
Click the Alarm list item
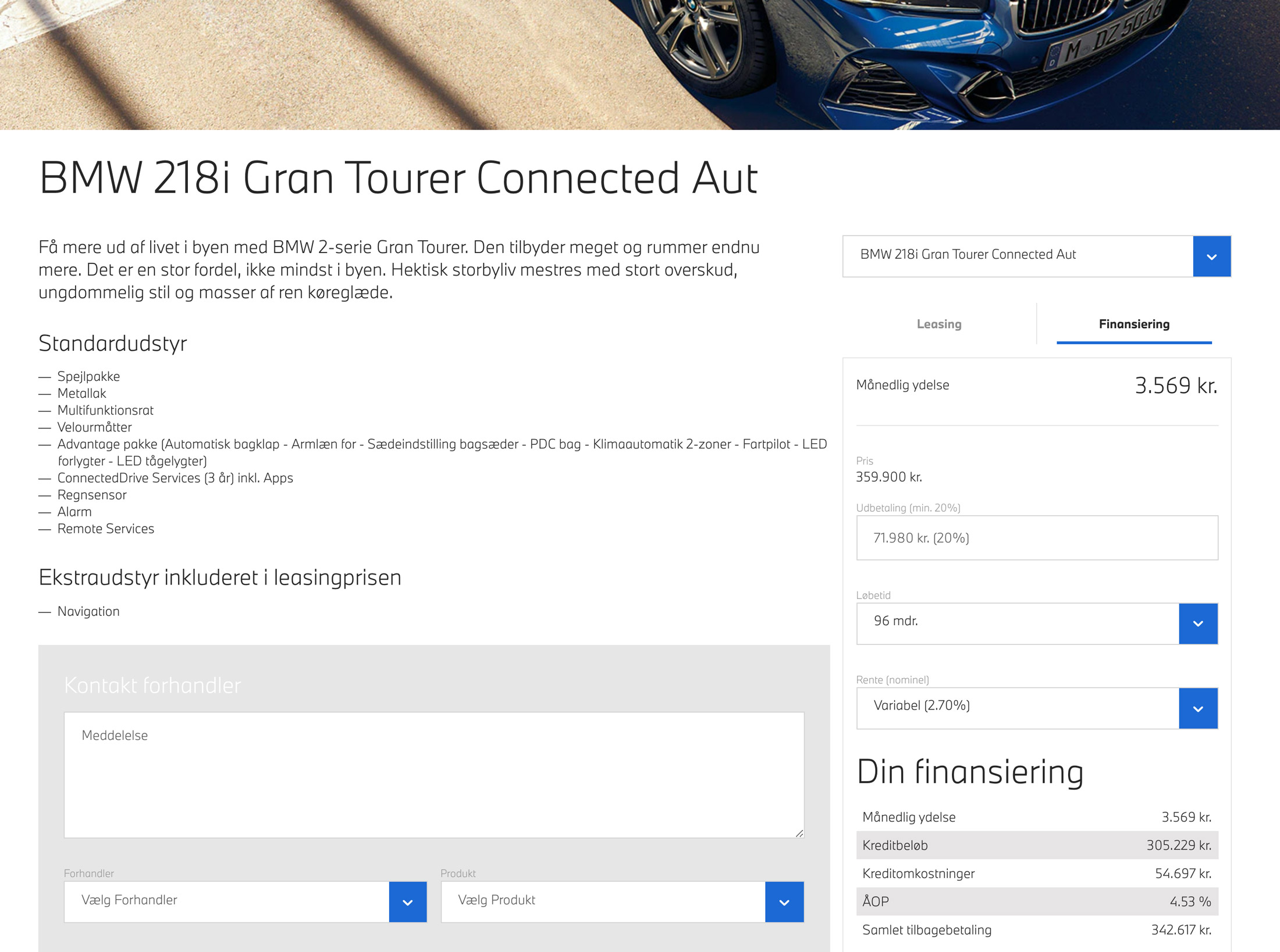(74, 512)
